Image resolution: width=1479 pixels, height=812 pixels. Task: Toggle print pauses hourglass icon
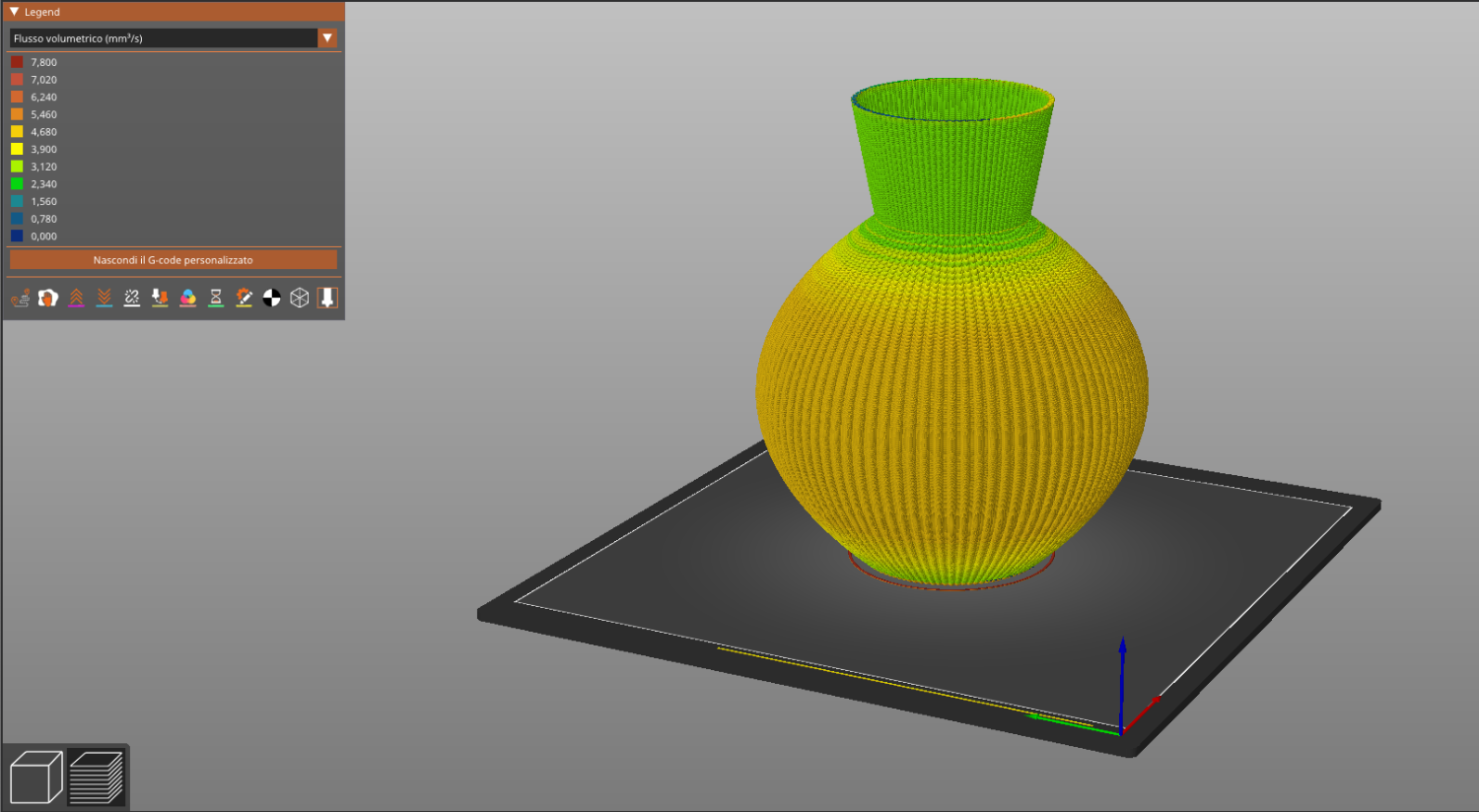coord(216,298)
